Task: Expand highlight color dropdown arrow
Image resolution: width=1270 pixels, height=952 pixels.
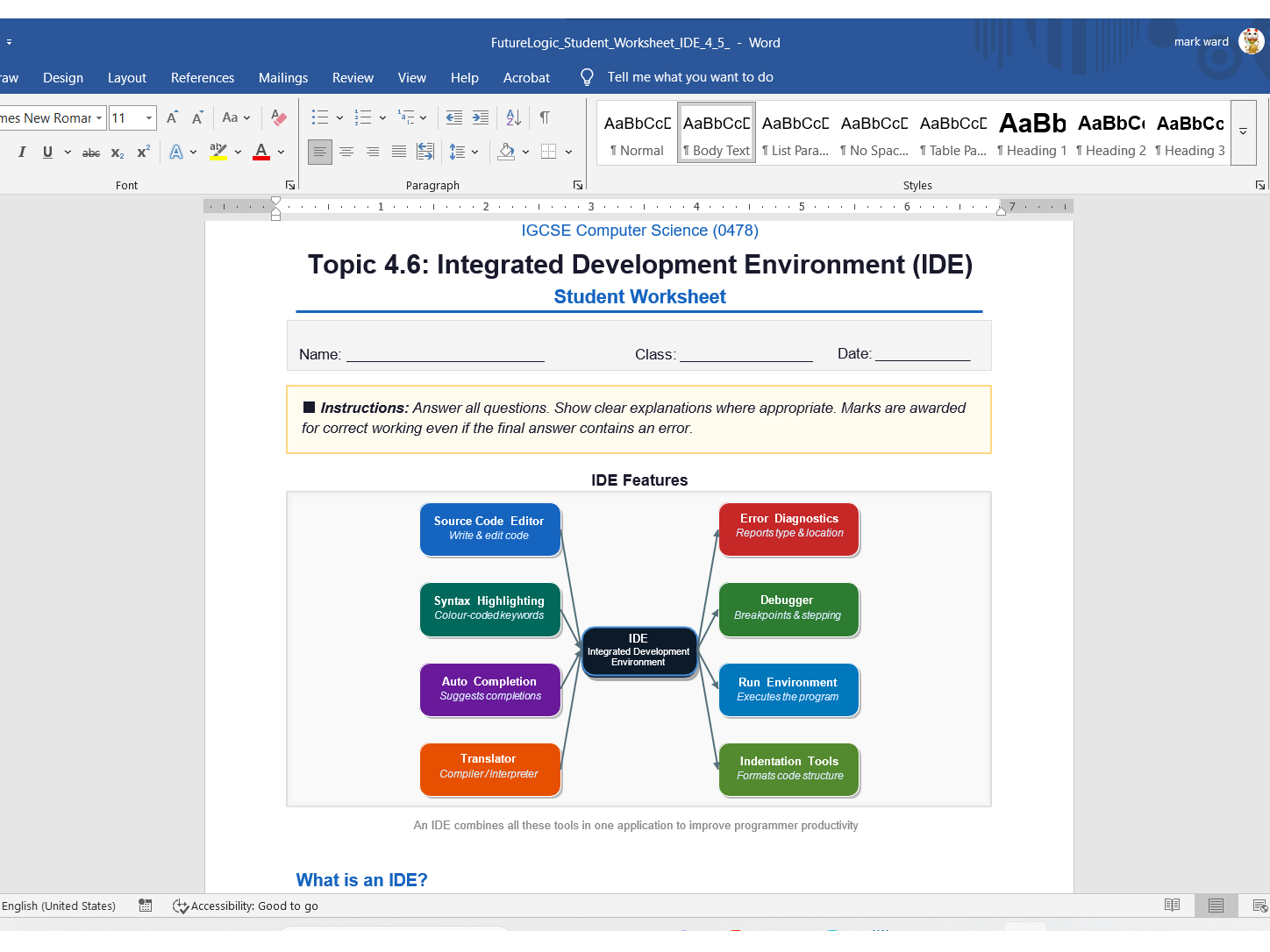Action: (238, 152)
